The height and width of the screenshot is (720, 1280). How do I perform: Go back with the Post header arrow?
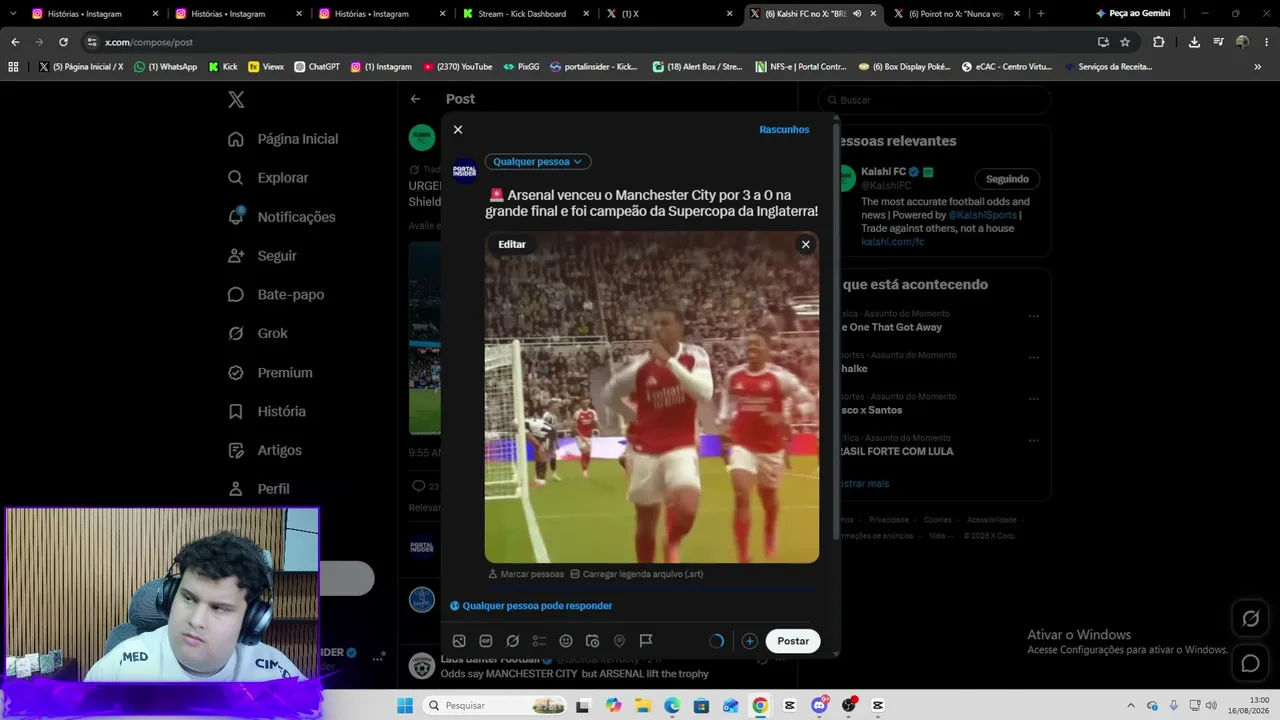(x=415, y=99)
